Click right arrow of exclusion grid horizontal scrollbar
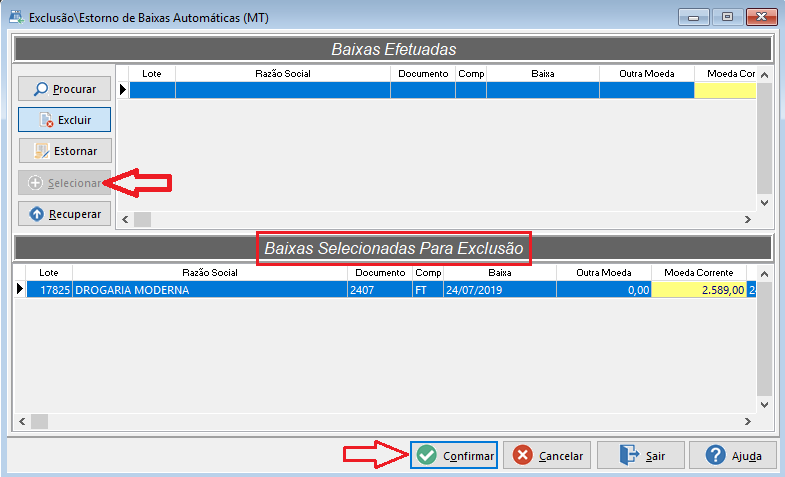The height and width of the screenshot is (477, 785). point(748,421)
